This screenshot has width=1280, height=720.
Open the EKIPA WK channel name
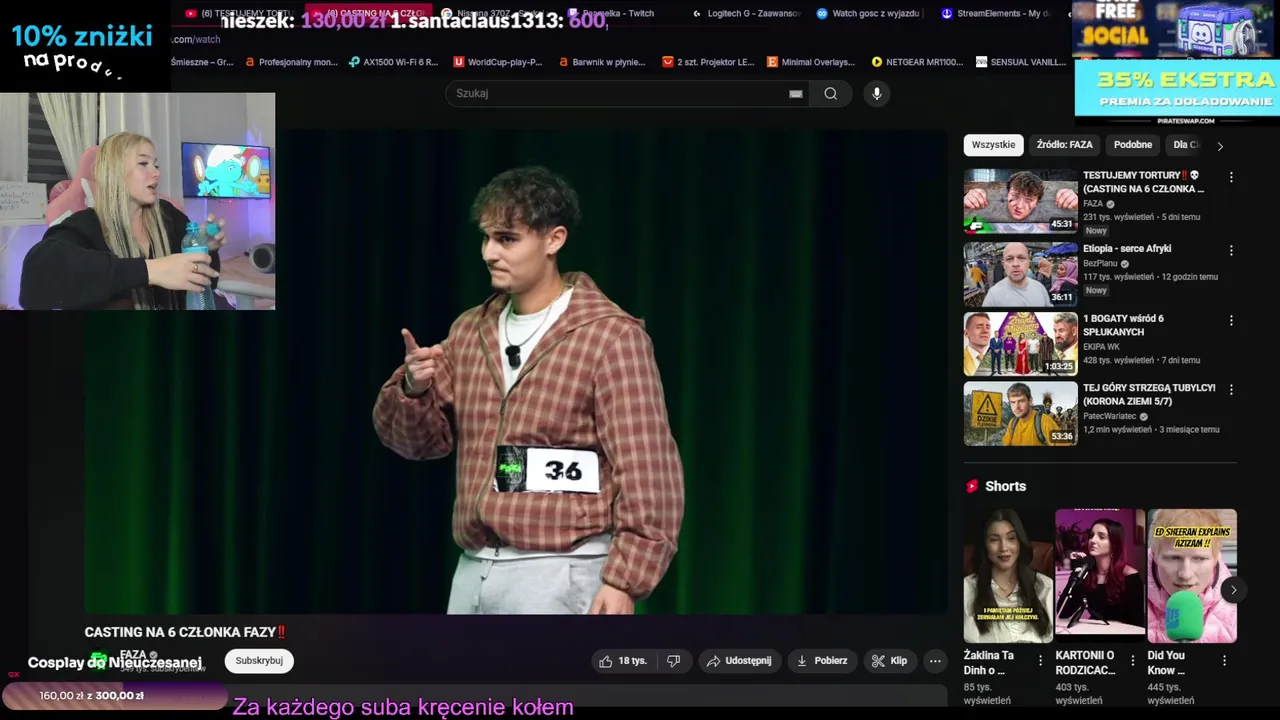pos(1101,347)
